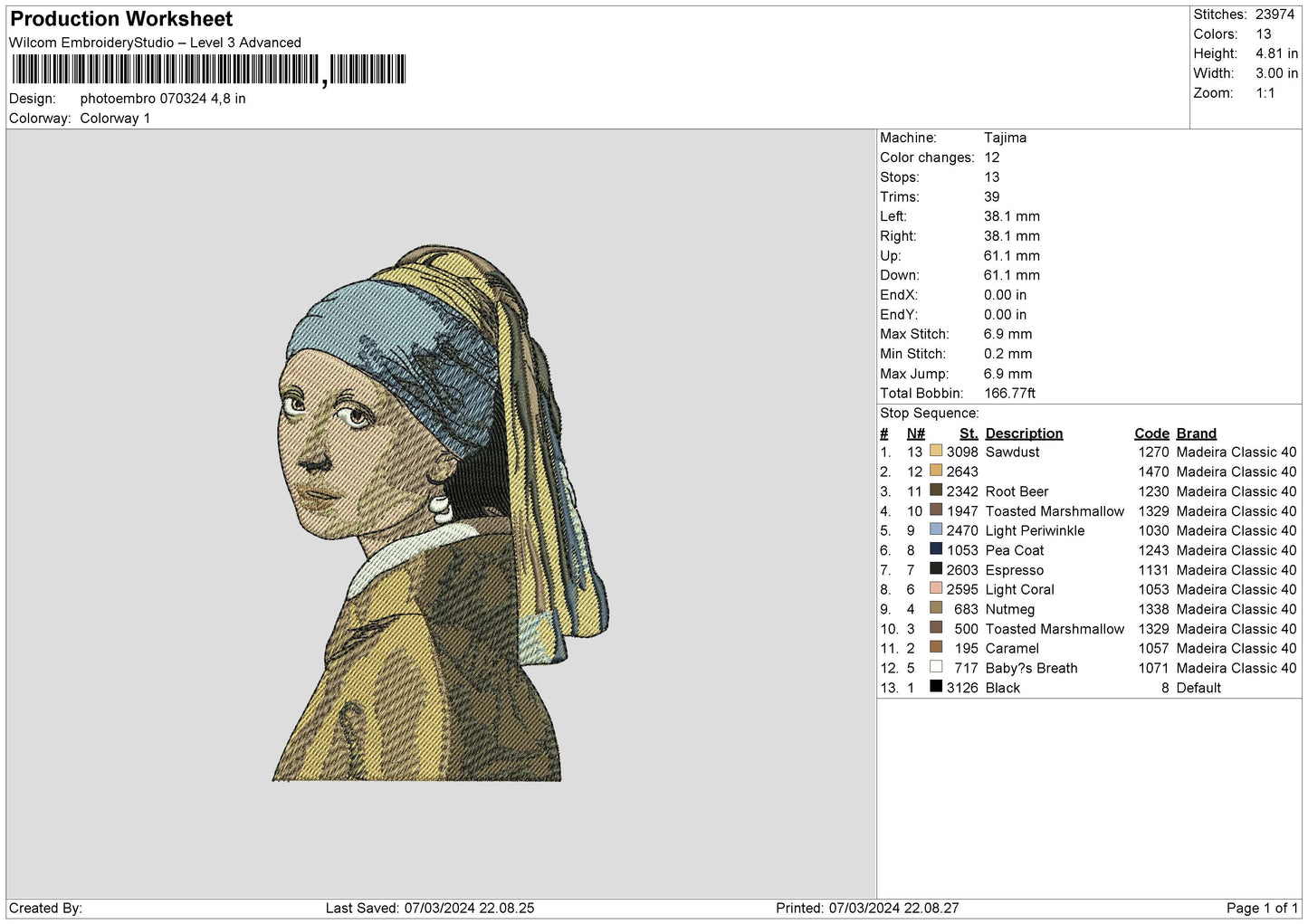Screen dimensions: 1308x924
Task: Click the Light Coral color swatch
Action: click(936, 588)
